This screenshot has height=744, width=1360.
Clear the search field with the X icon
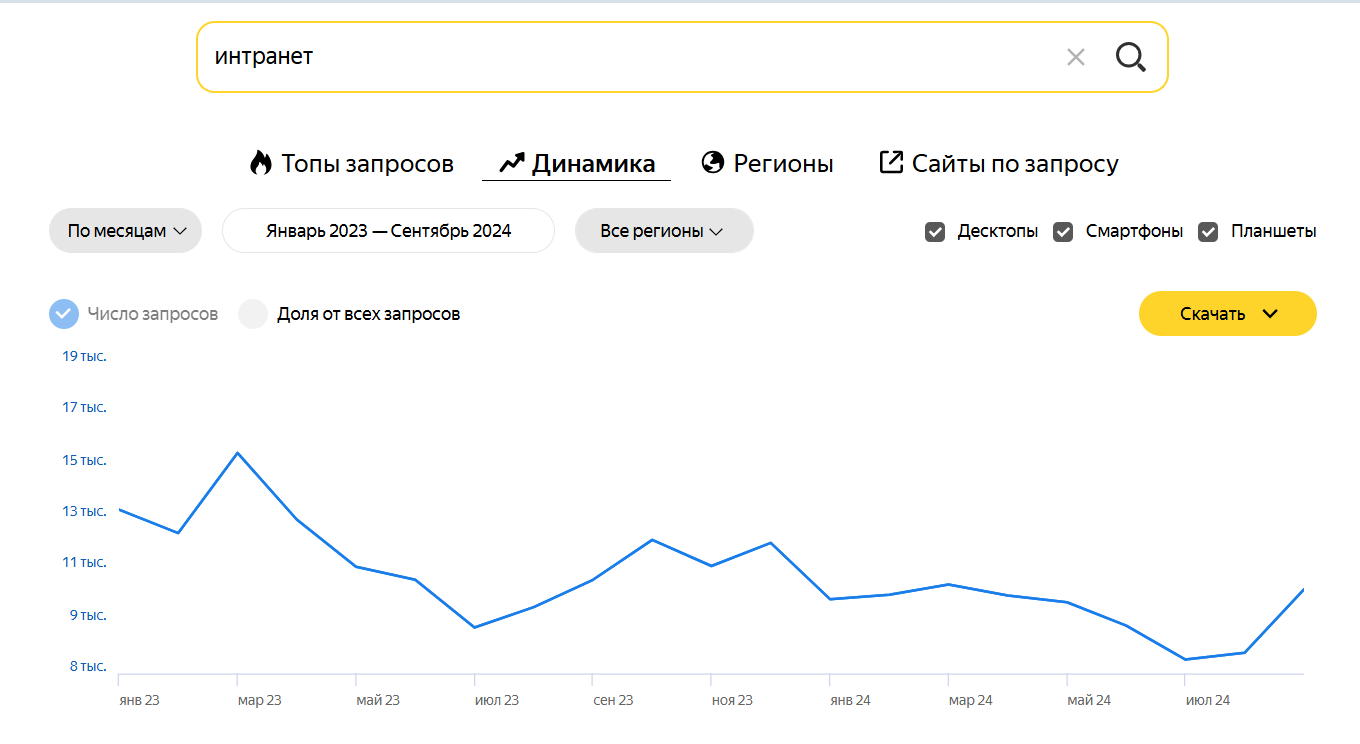coord(1076,57)
